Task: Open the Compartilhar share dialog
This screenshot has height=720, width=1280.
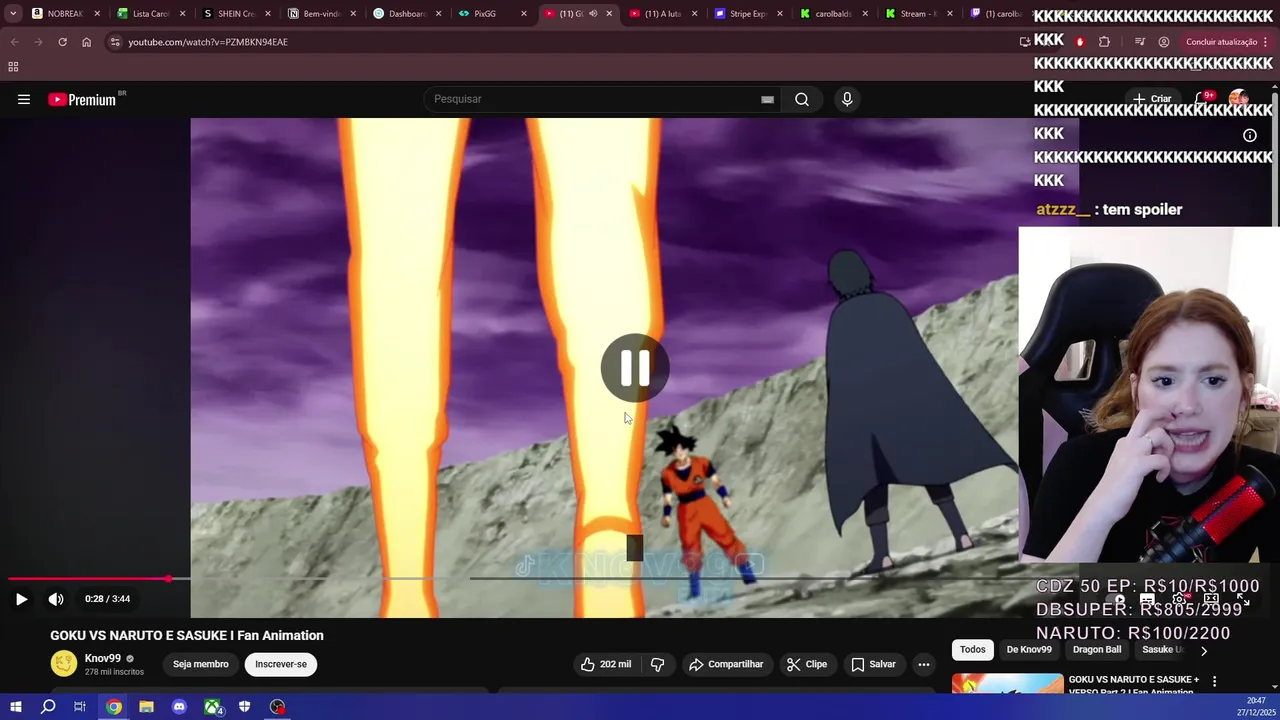Action: point(727,664)
